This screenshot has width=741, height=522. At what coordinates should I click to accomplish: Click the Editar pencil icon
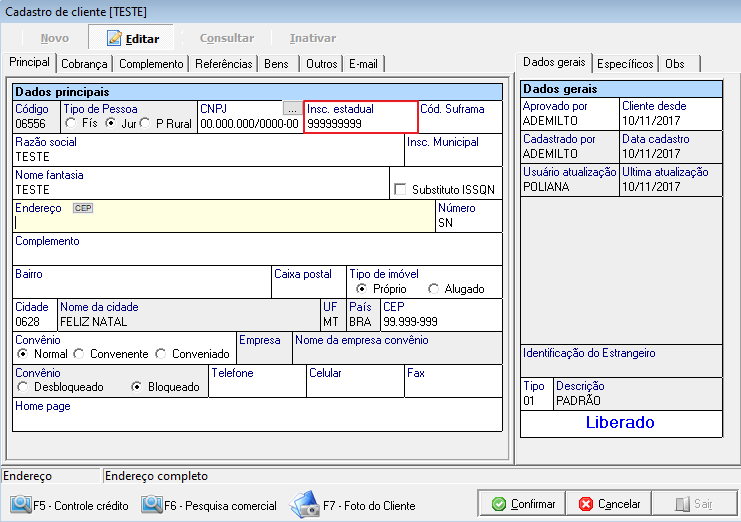coord(114,38)
